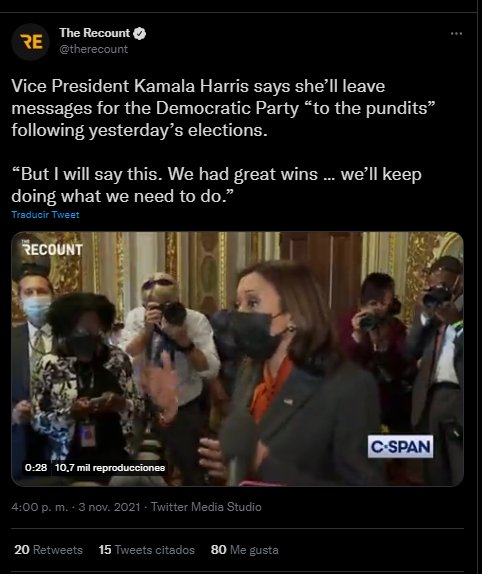
Task: Click The Recount display name
Action: pos(94,33)
